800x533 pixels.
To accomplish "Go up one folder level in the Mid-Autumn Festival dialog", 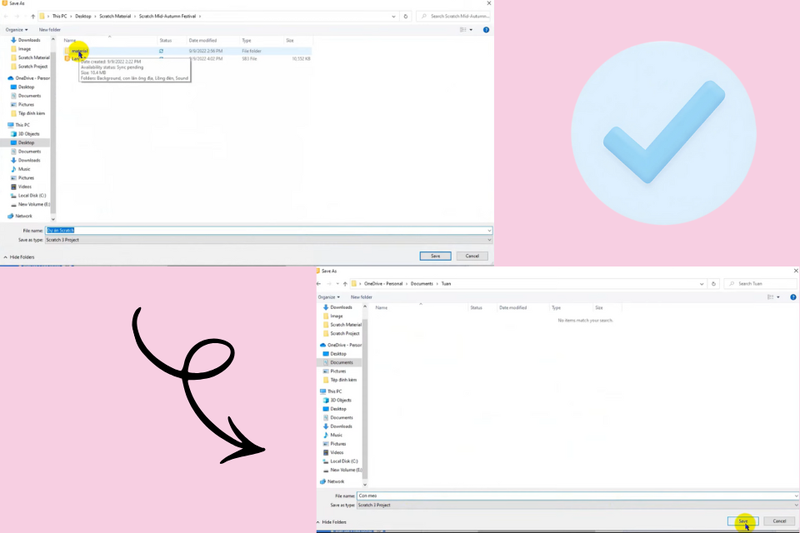I will pos(33,16).
